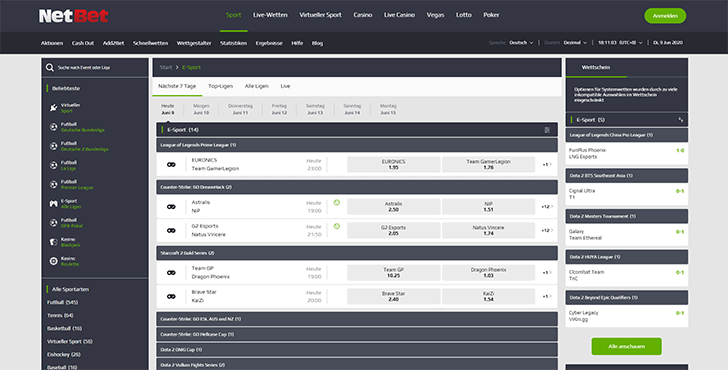The height and width of the screenshot is (370, 728).
Task: Switch to the Live tab
Action: pyautogui.click(x=285, y=86)
